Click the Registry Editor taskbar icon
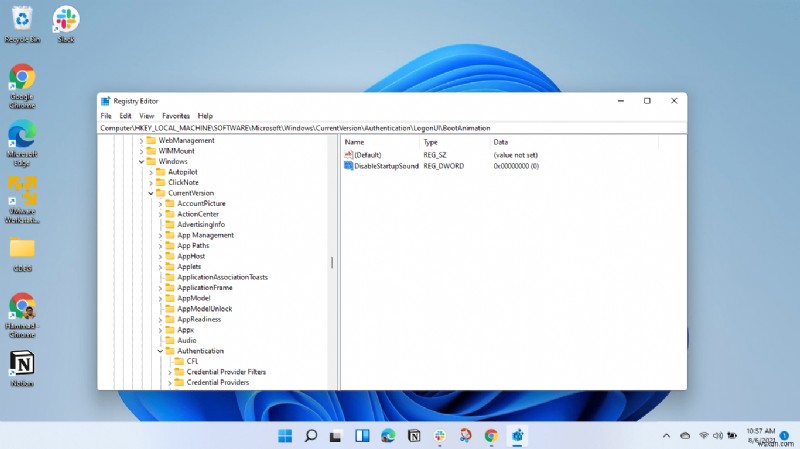This screenshot has width=800, height=449. click(x=517, y=435)
